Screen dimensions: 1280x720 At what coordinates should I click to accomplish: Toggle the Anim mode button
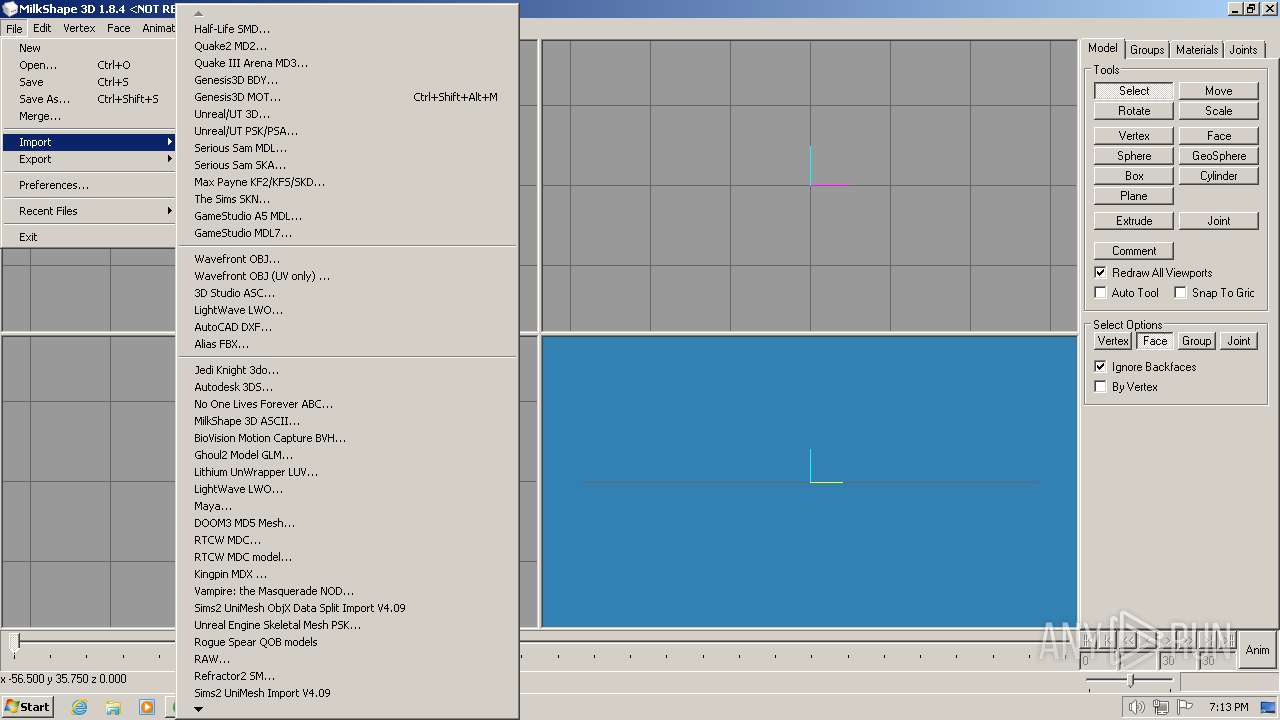click(x=1257, y=650)
